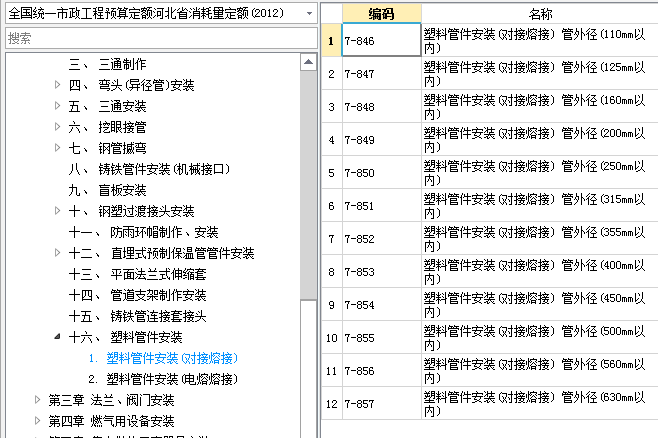The image size is (658, 438).
Task: Expand 第四章 燃气用设备安装 chapter
Action: pyautogui.click(x=37, y=420)
